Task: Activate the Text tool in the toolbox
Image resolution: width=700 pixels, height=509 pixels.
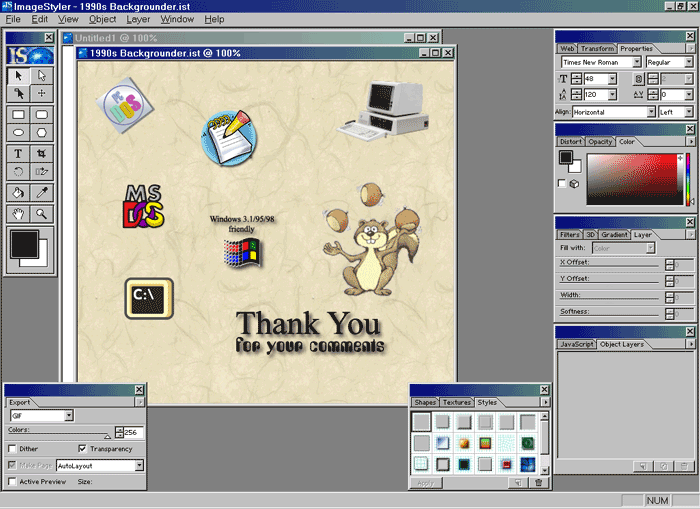Action: tap(18, 154)
